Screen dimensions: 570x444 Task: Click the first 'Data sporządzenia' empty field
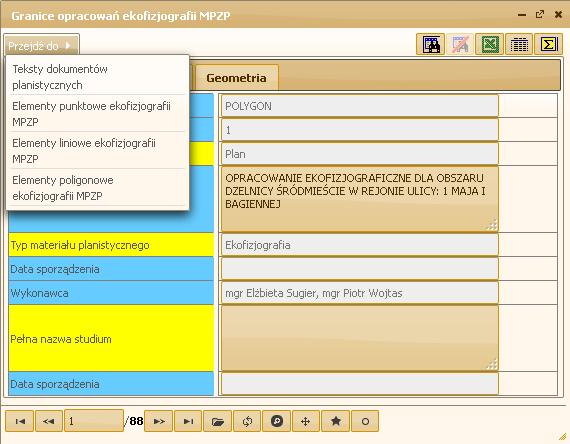click(360, 269)
